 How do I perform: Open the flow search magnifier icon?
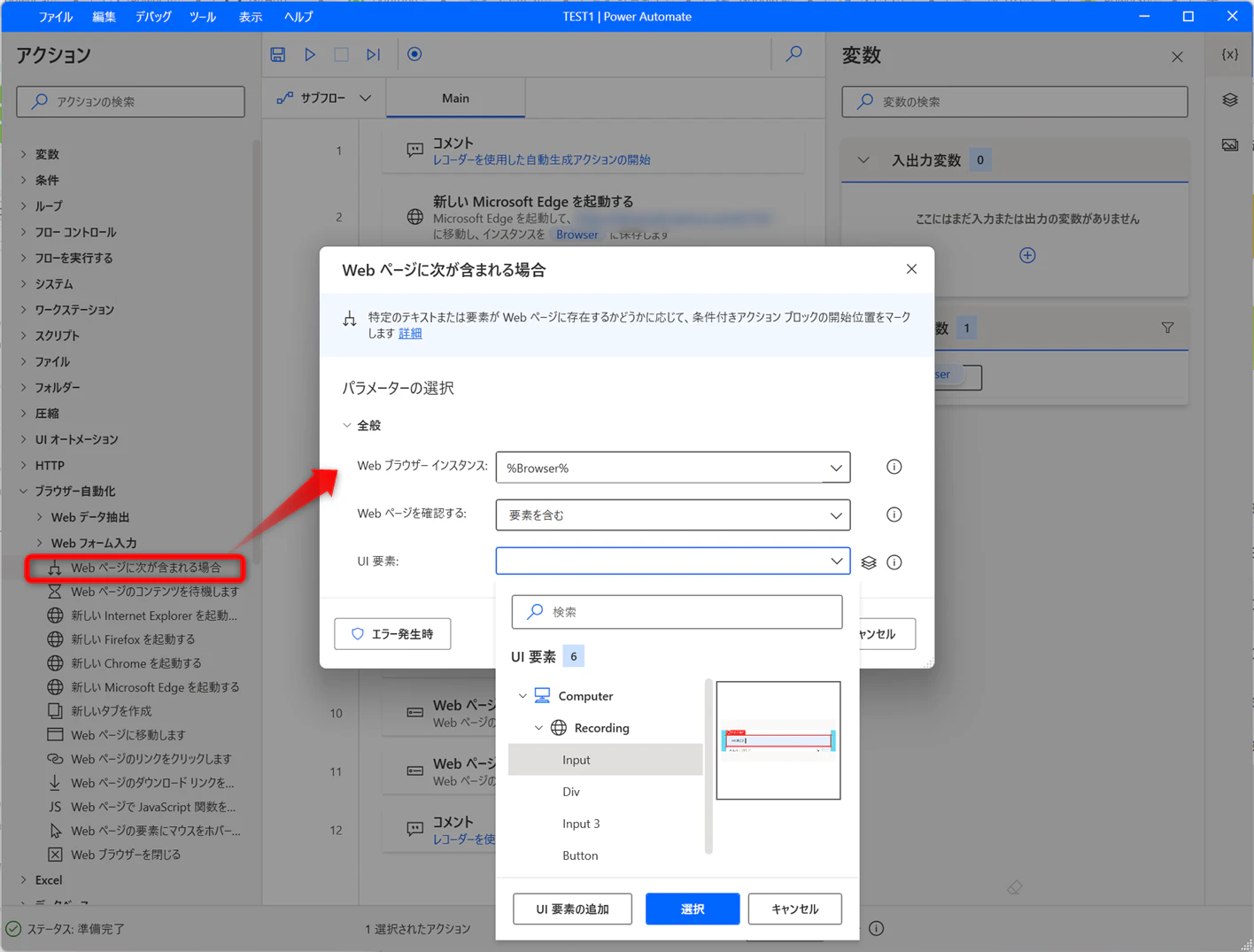coord(794,54)
